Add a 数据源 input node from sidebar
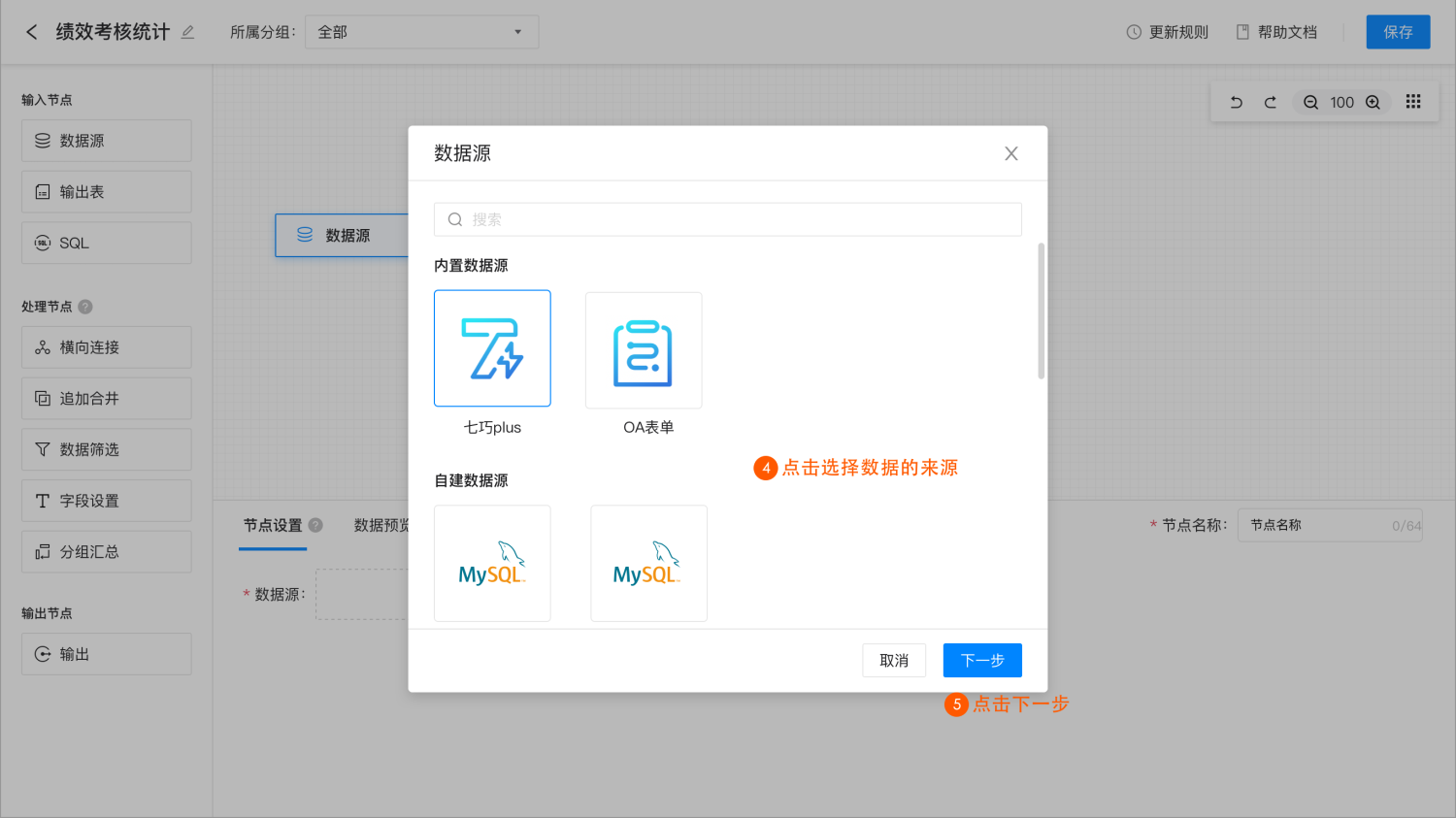The height and width of the screenshot is (818, 1456). click(x=107, y=141)
